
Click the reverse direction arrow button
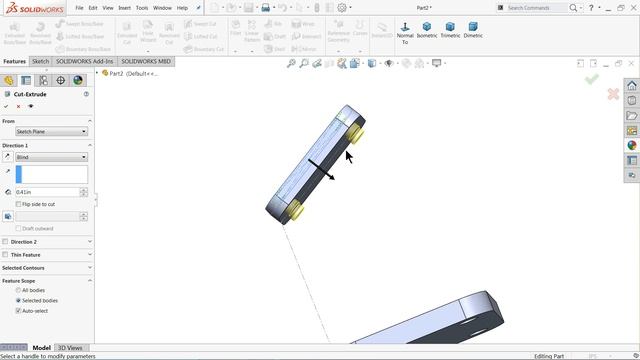point(7,157)
